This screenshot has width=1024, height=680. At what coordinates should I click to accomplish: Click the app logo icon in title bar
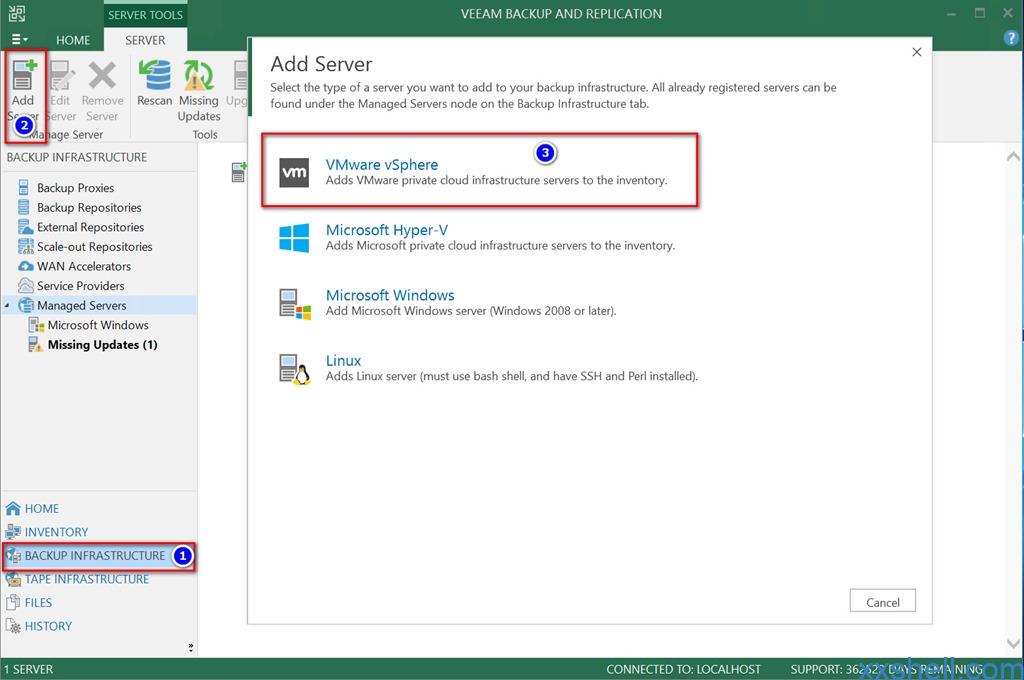coord(16,14)
